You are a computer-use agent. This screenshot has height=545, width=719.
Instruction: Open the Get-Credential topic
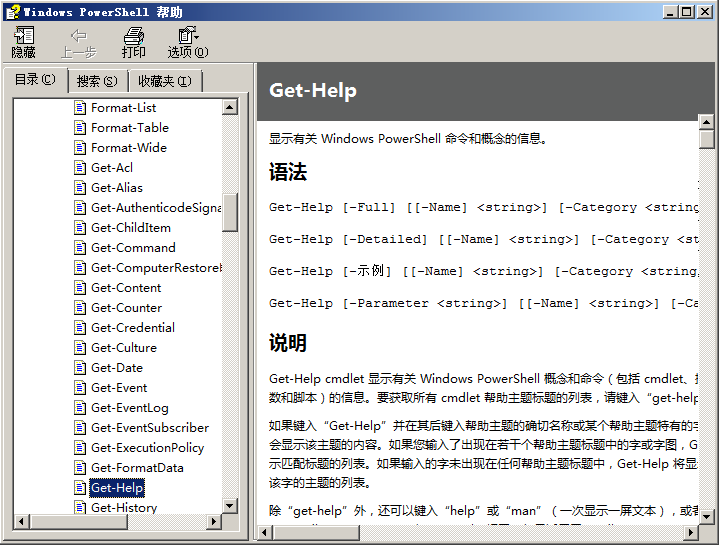tap(133, 327)
